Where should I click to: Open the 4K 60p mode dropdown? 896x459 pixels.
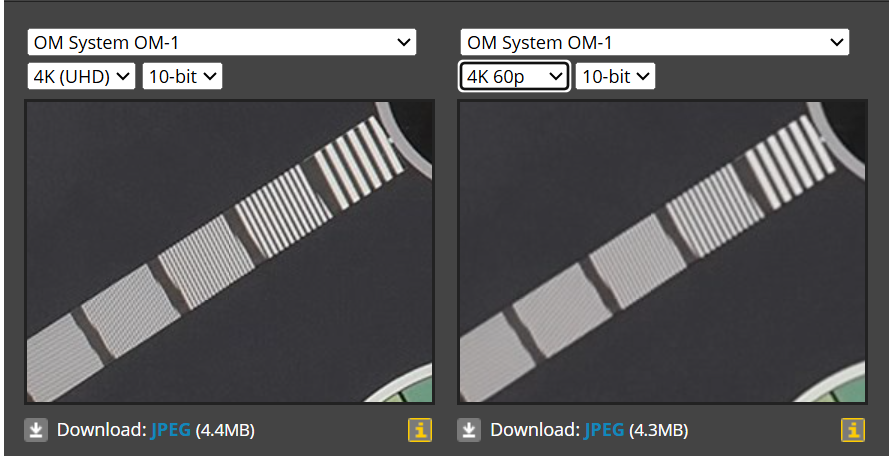pos(514,77)
